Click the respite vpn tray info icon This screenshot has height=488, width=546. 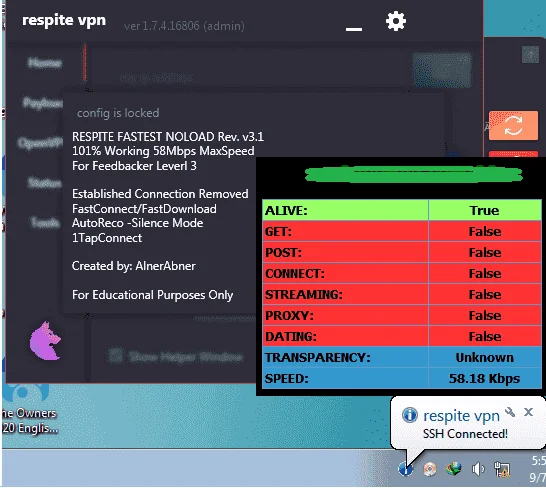(x=406, y=468)
